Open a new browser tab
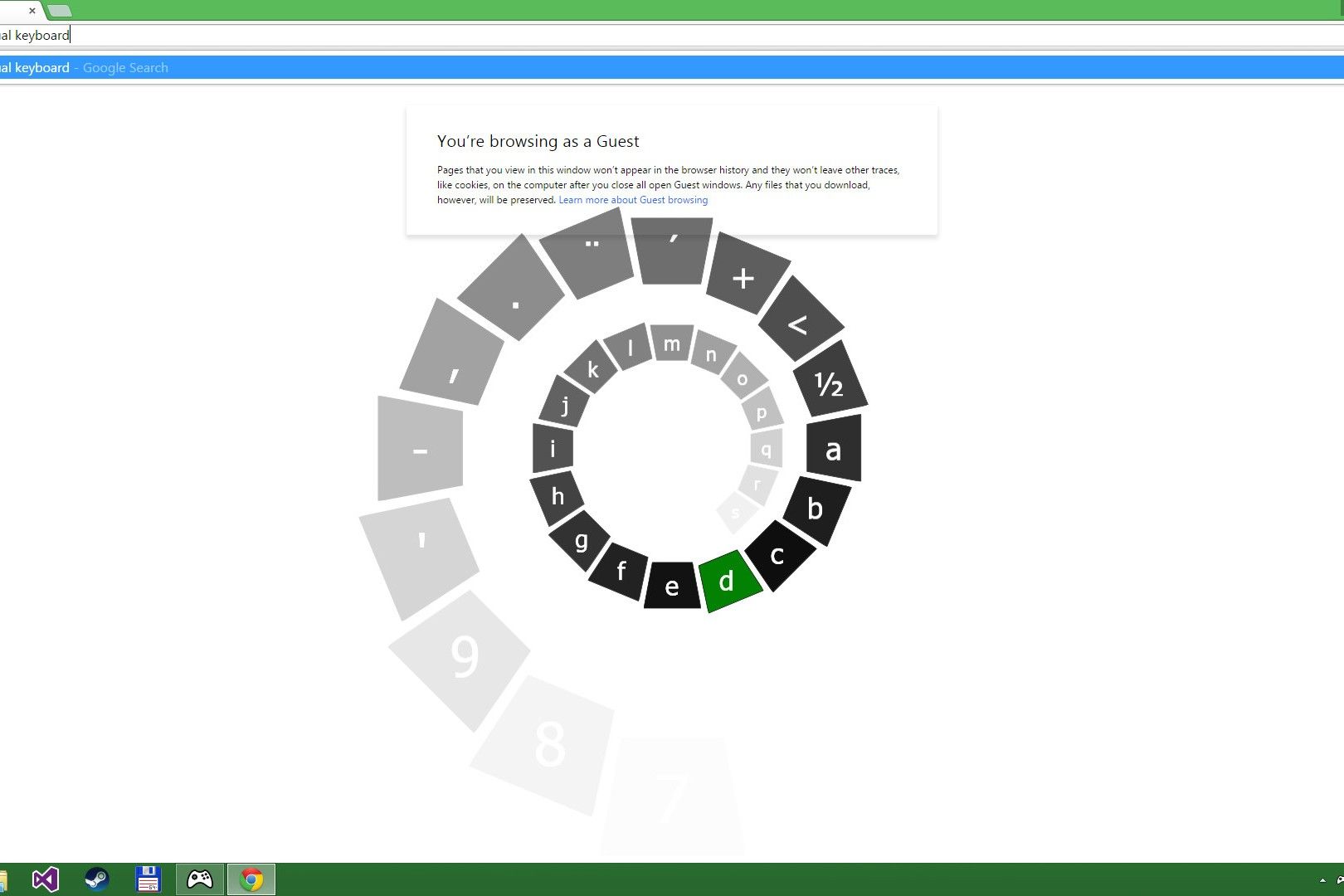Viewport: 1344px width, 896px height. (x=59, y=11)
